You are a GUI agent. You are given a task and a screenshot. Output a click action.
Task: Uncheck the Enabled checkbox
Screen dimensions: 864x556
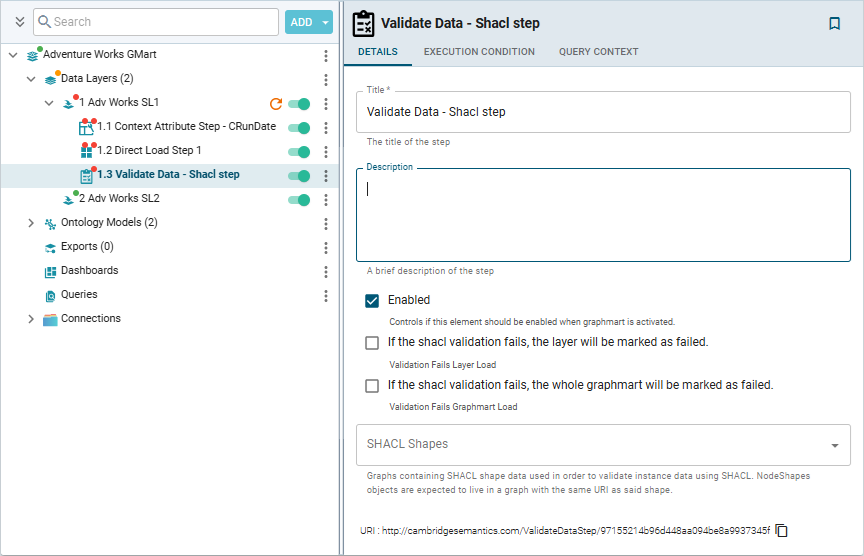pos(372,300)
